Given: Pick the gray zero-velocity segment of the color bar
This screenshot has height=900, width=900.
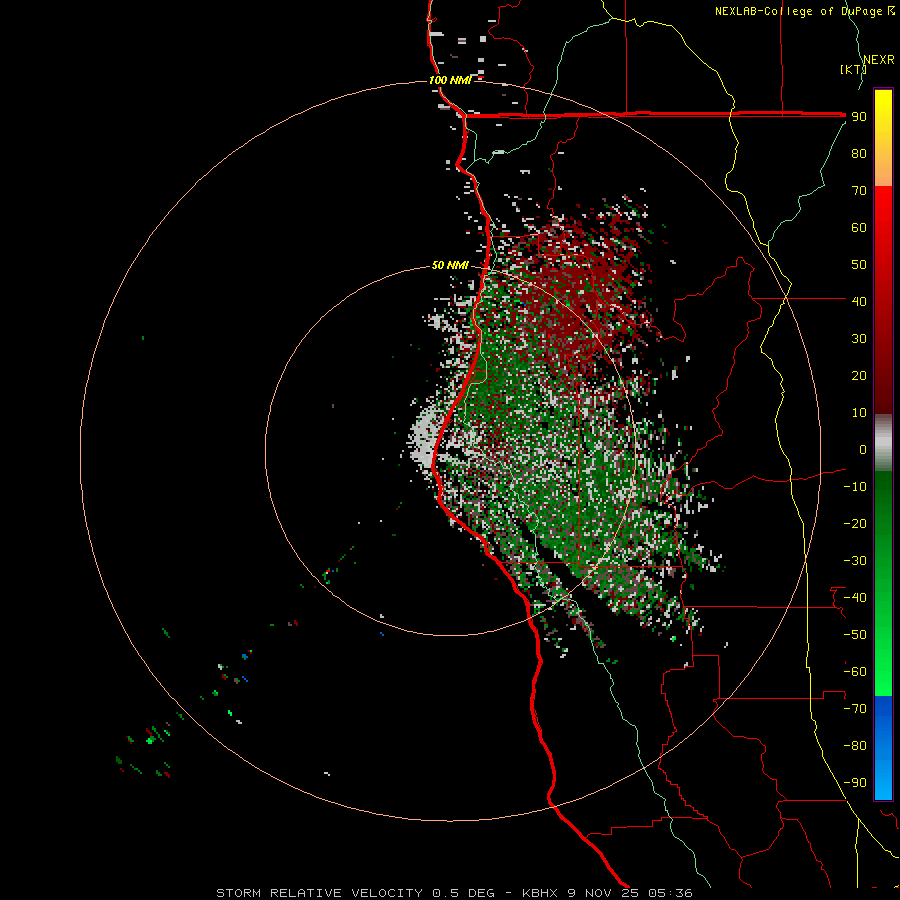Looking at the screenshot, I should point(883,442).
